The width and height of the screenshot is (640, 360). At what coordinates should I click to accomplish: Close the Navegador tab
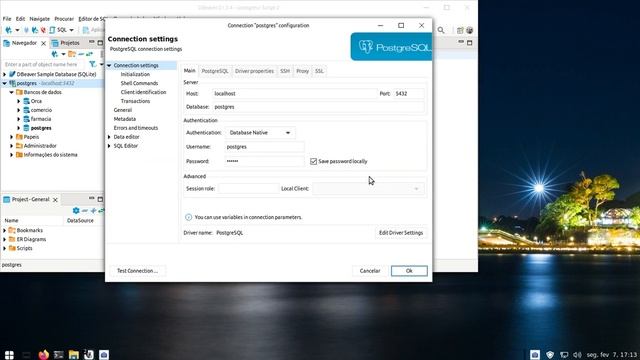(x=44, y=43)
